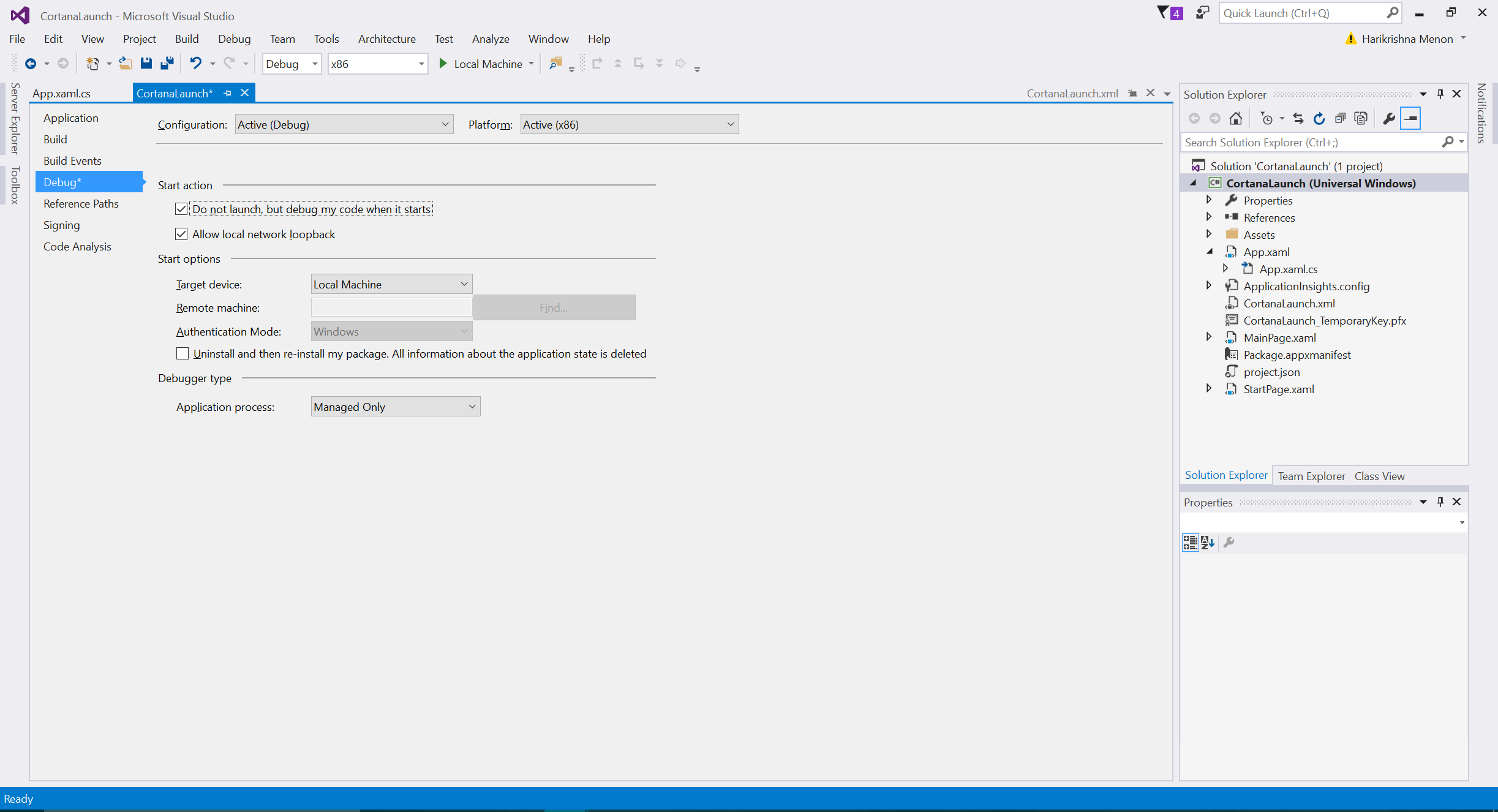Click Categorized view icon in Properties
The width and height of the screenshot is (1498, 812).
coord(1190,542)
